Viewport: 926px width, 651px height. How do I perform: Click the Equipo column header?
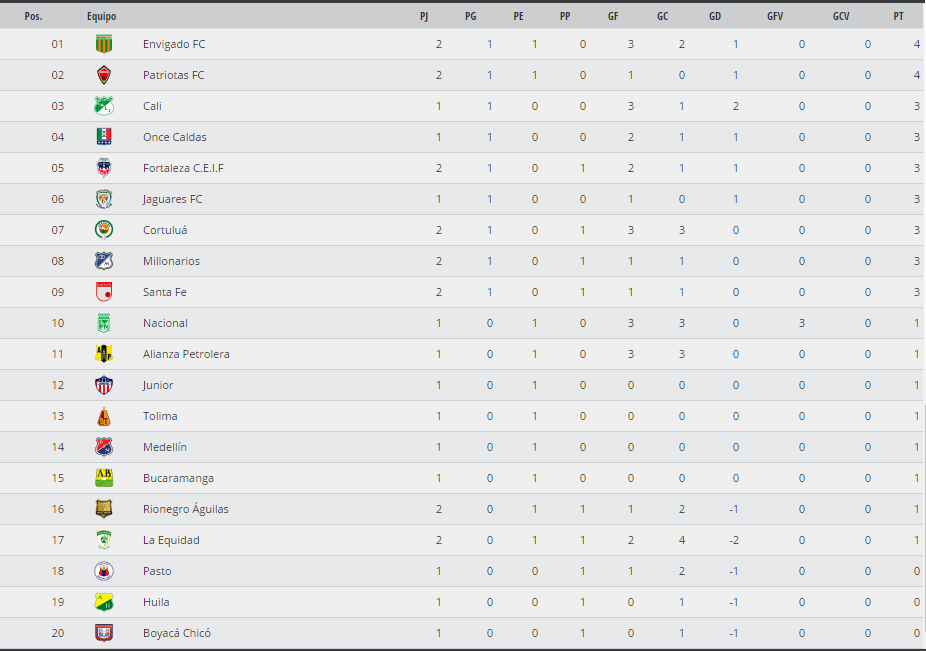point(101,16)
